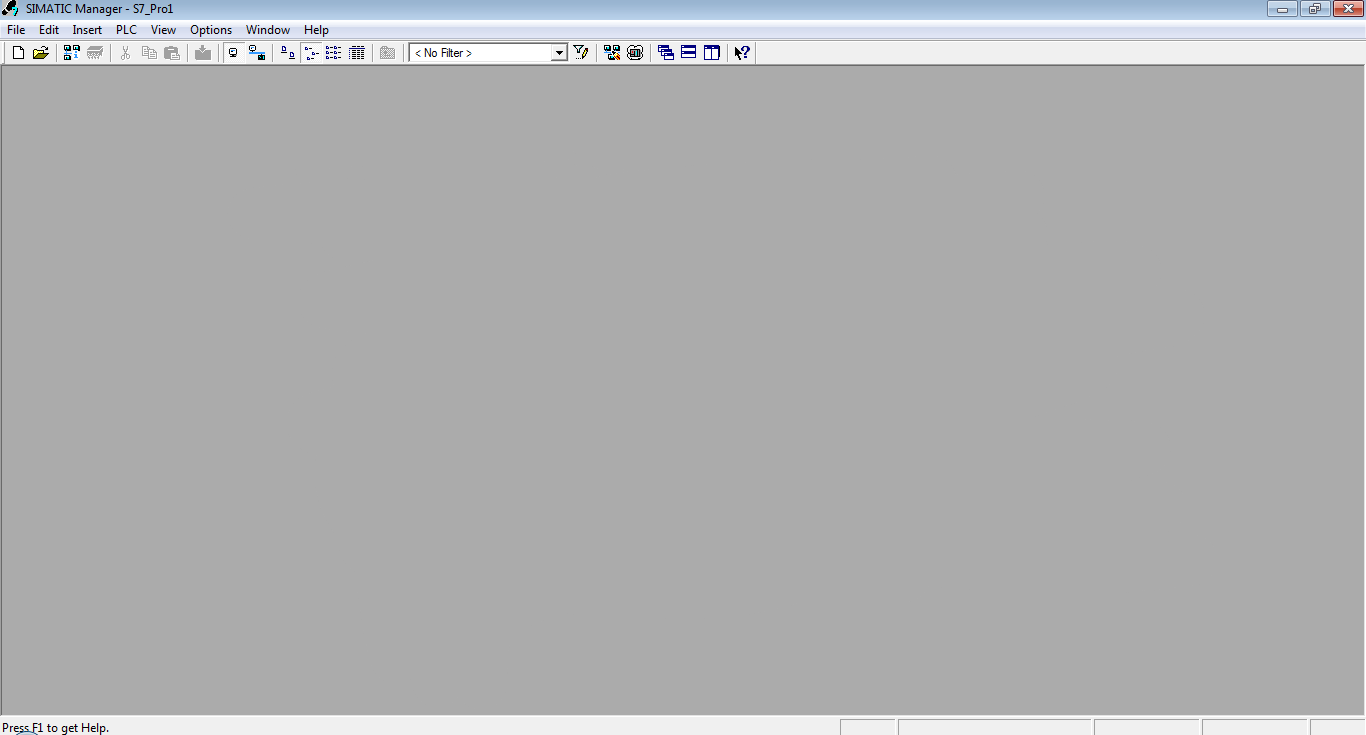
Task: Open the Options menu
Action: tap(211, 30)
